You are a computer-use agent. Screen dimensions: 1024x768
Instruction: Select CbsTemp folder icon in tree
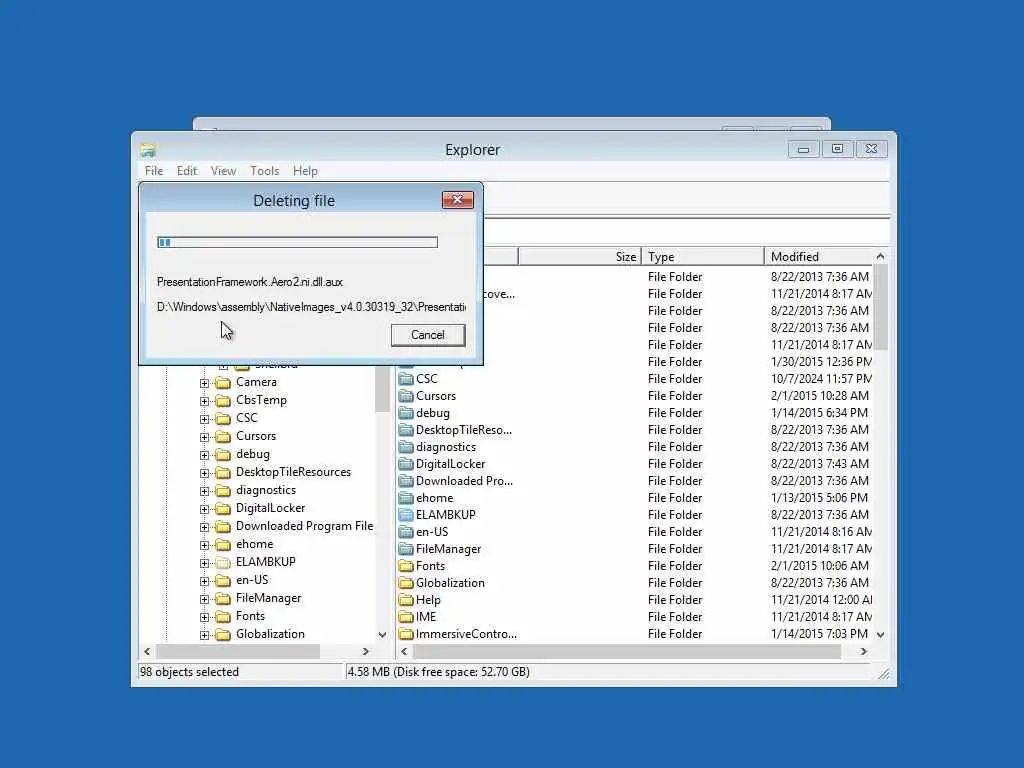click(x=223, y=400)
